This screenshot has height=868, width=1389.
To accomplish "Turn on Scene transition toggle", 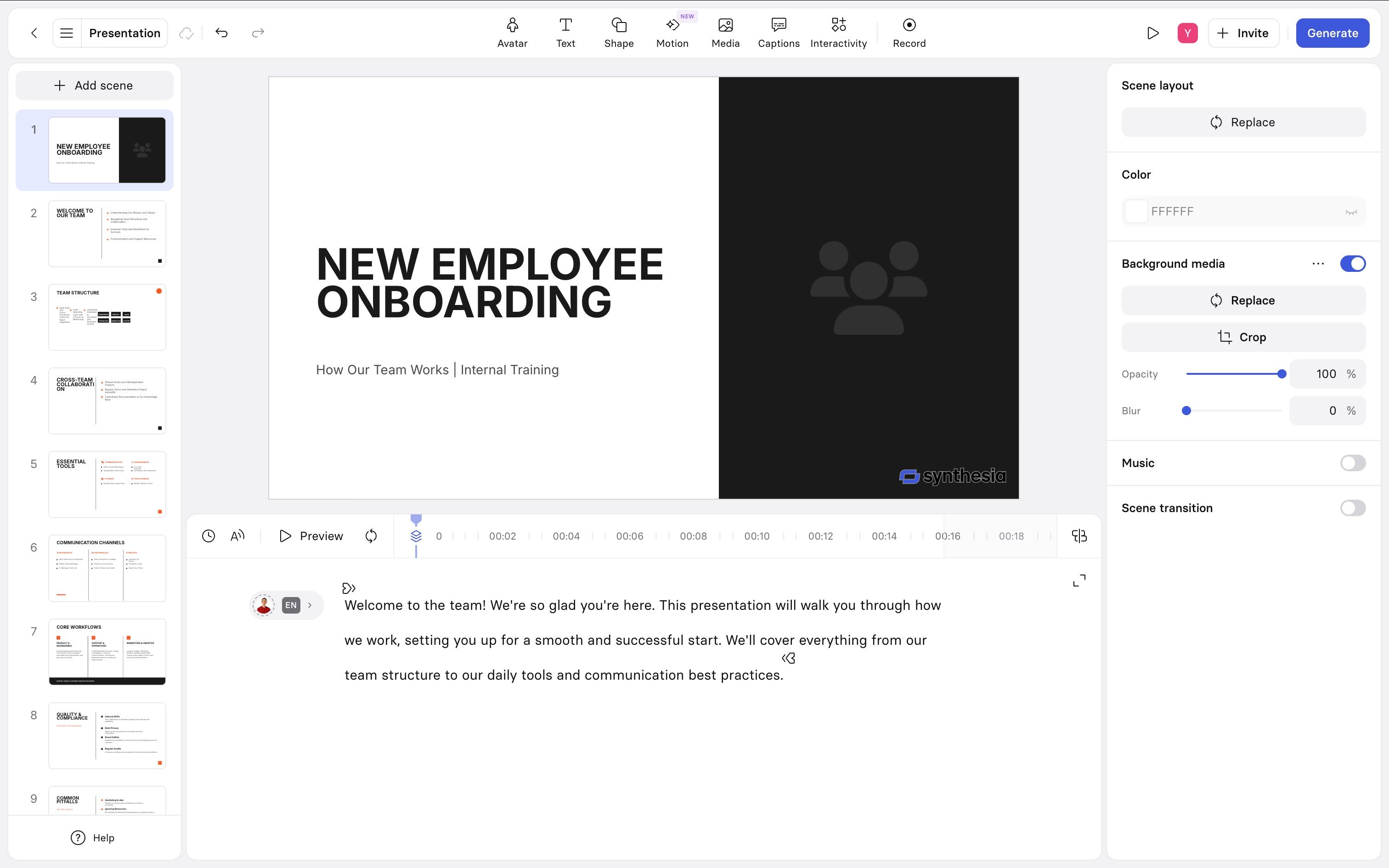I will click(x=1352, y=507).
